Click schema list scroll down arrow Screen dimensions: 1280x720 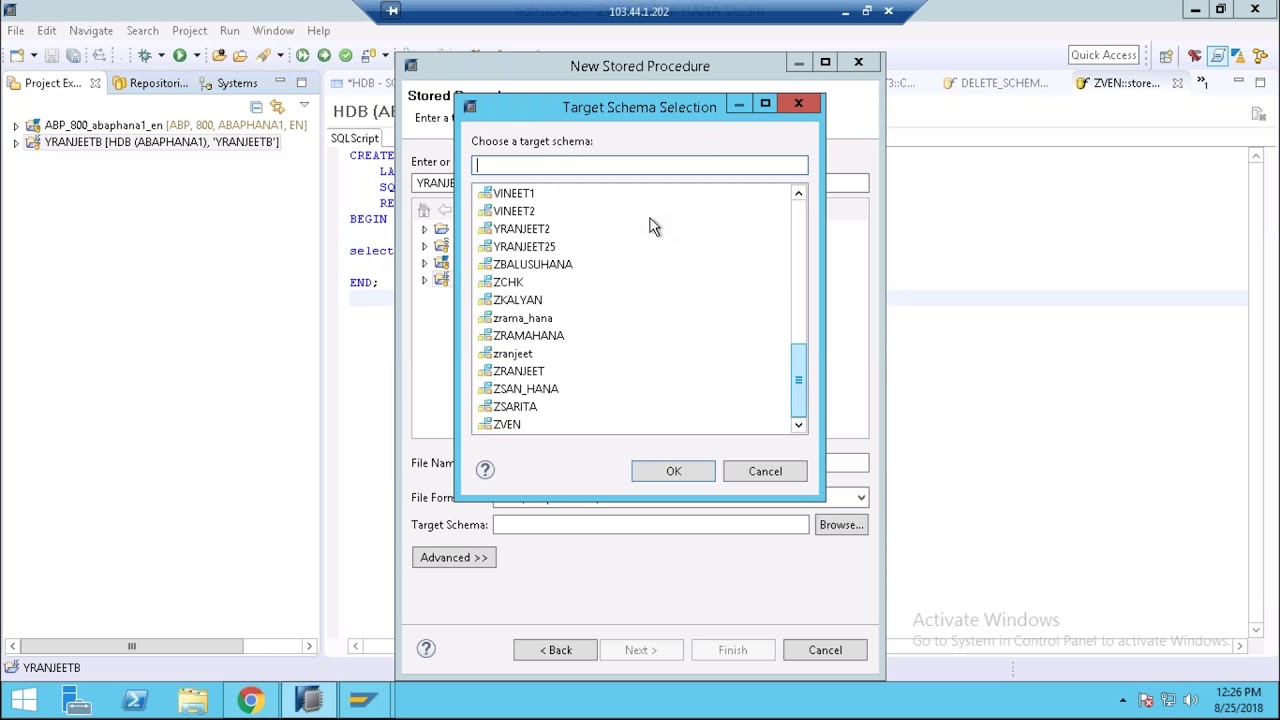tap(798, 425)
